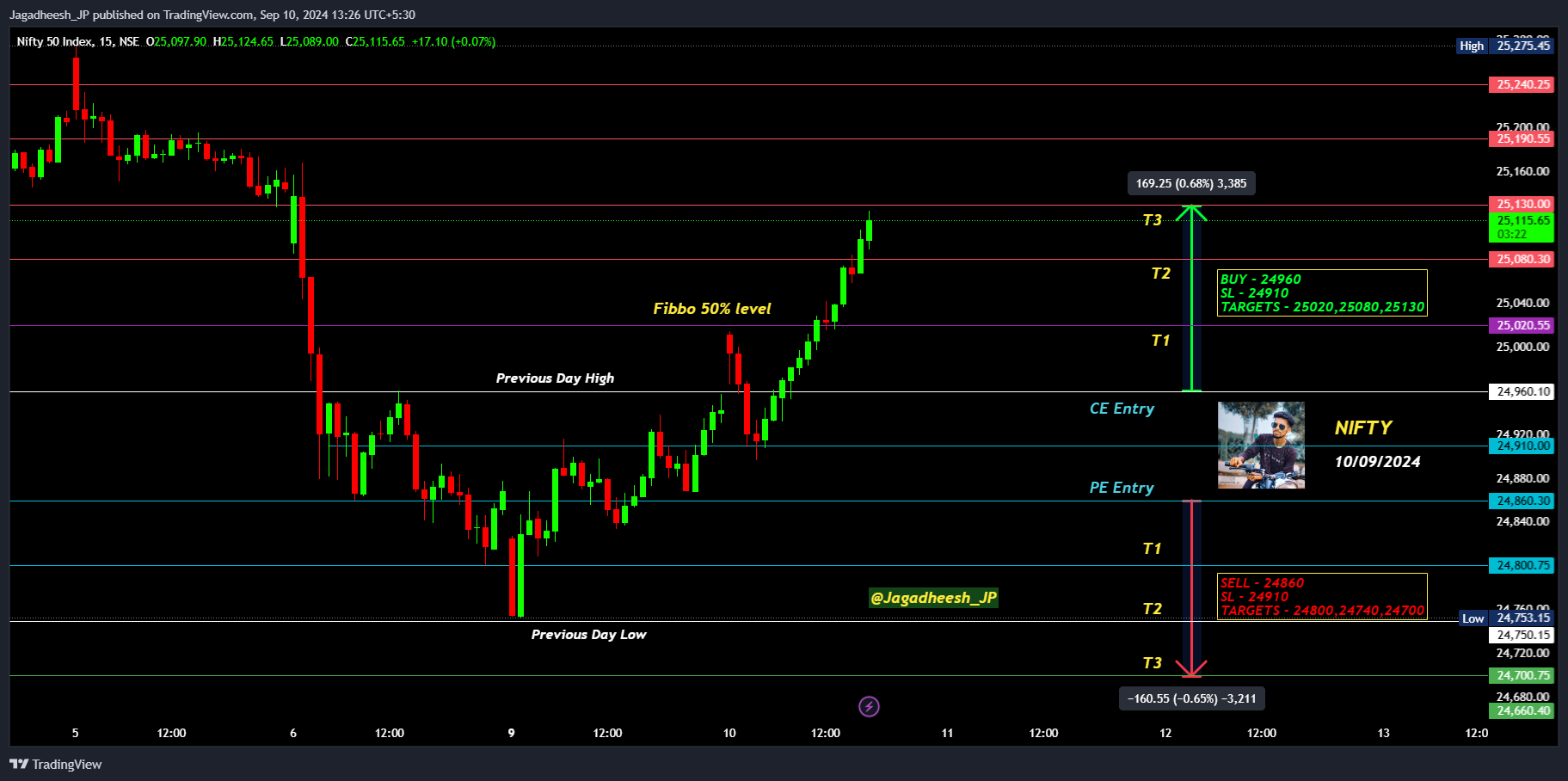Select T2 label near Previous Day Low line
Screen dimensions: 1568x781
point(1153,609)
